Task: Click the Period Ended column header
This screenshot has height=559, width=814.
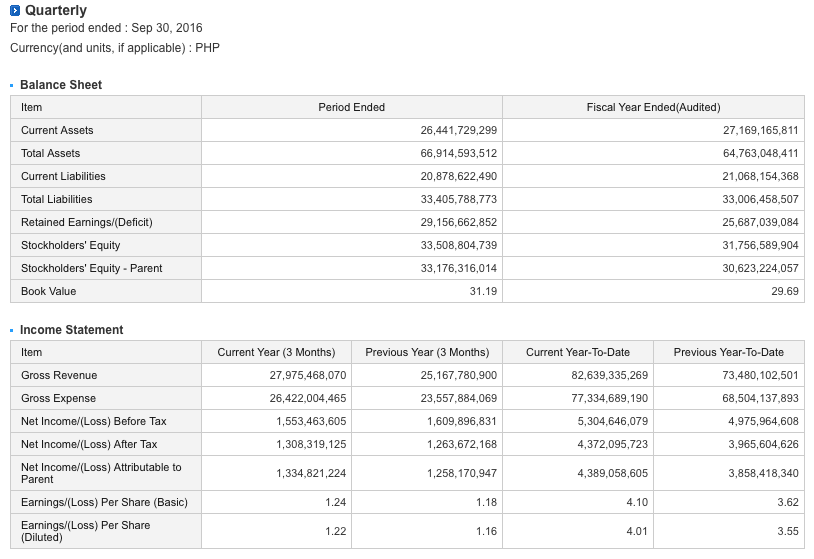Action: (x=351, y=107)
